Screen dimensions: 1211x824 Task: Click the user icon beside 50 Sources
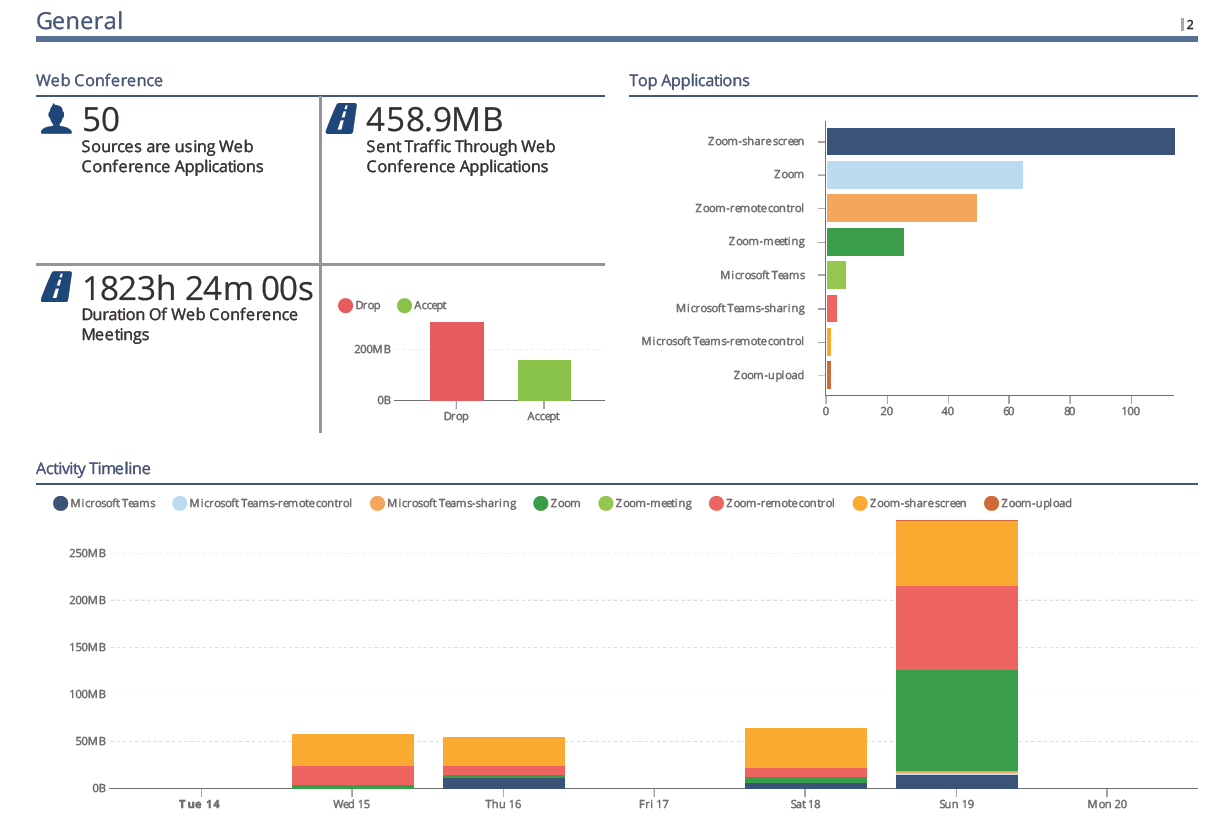56,119
